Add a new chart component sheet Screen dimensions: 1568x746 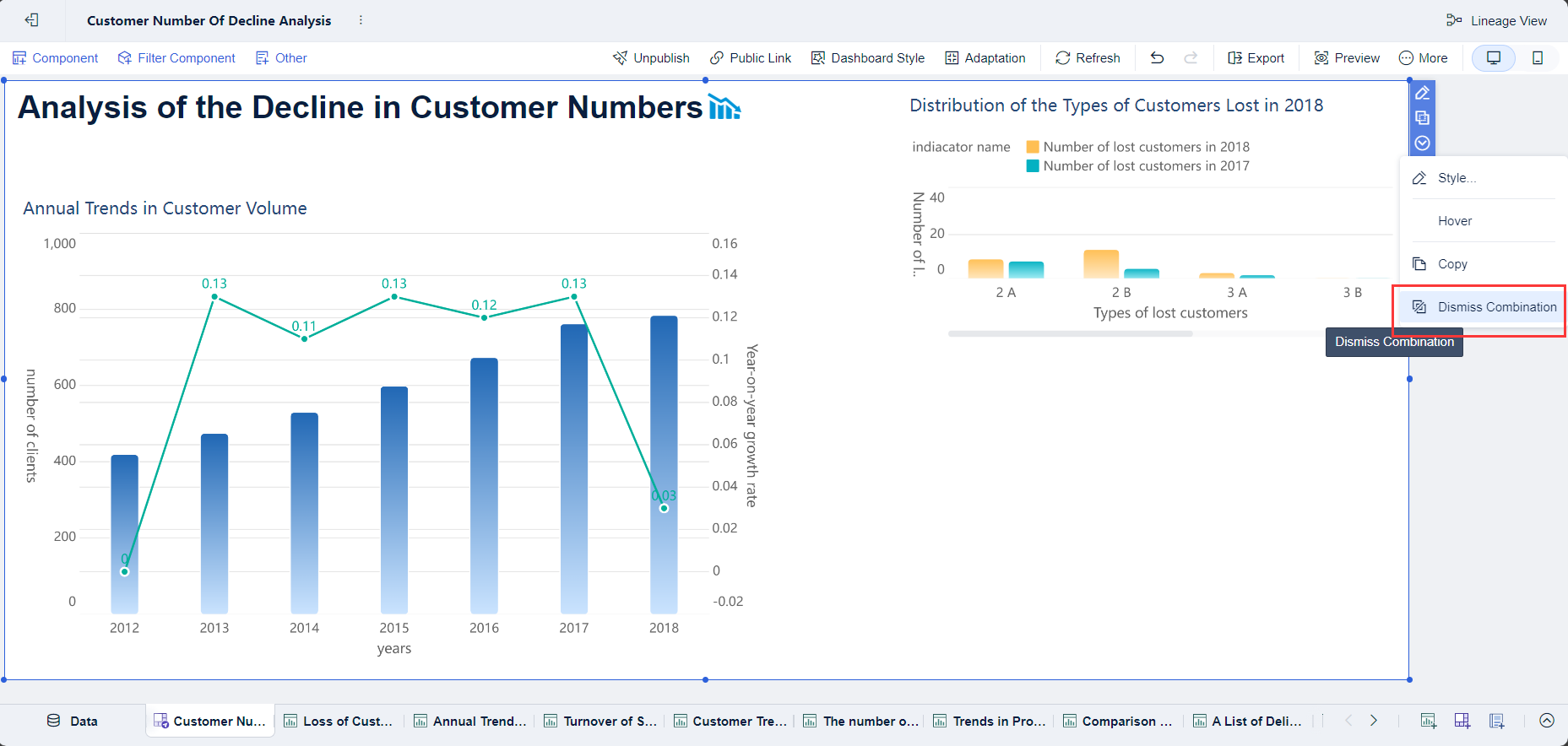click(1428, 721)
